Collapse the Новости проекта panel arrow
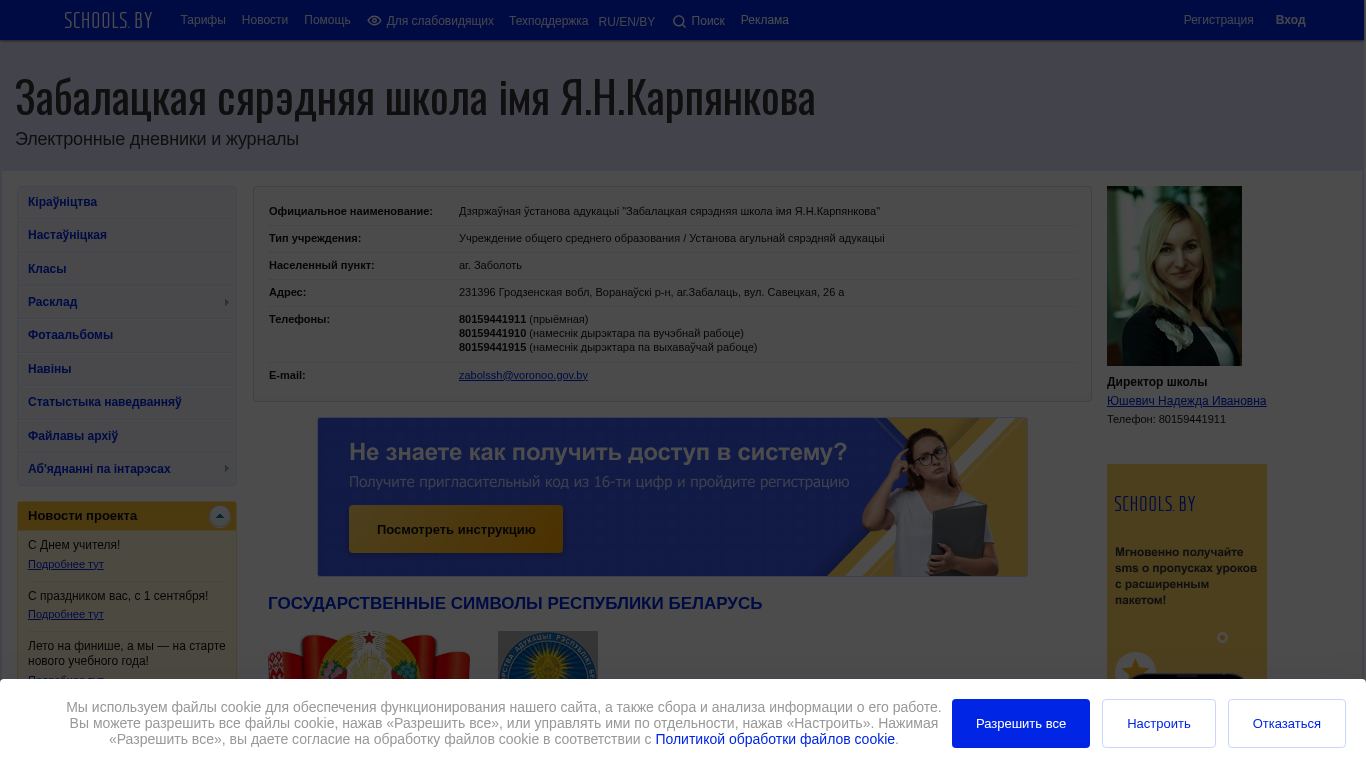Viewport: 1366px width, 768px height. coord(220,516)
